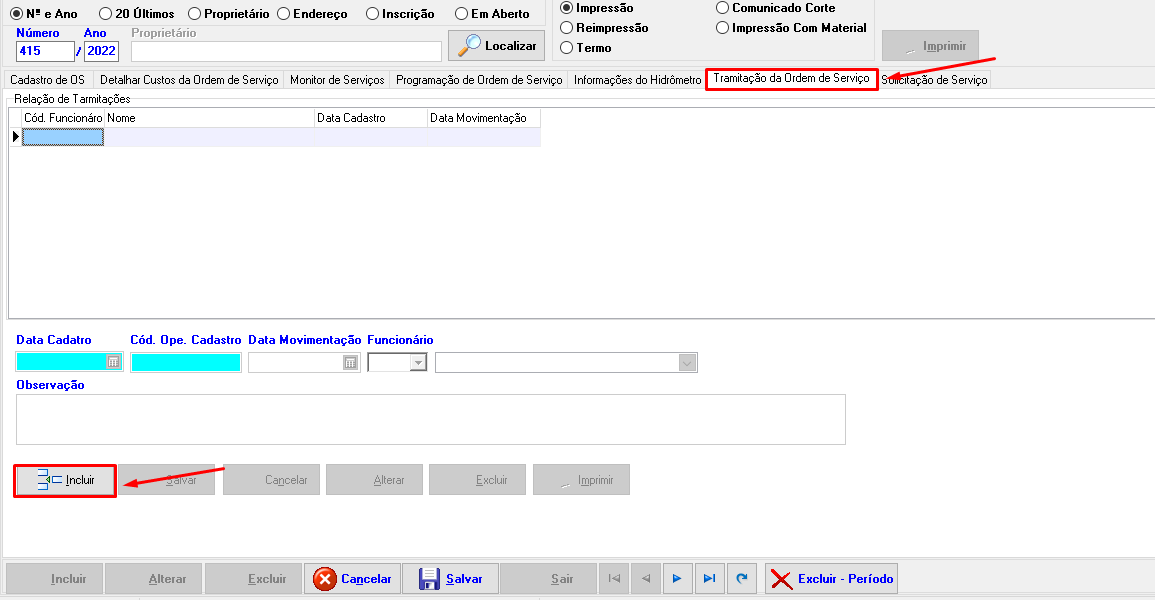1155x600 pixels.
Task: Click the refresh navigation icon
Action: (741, 579)
